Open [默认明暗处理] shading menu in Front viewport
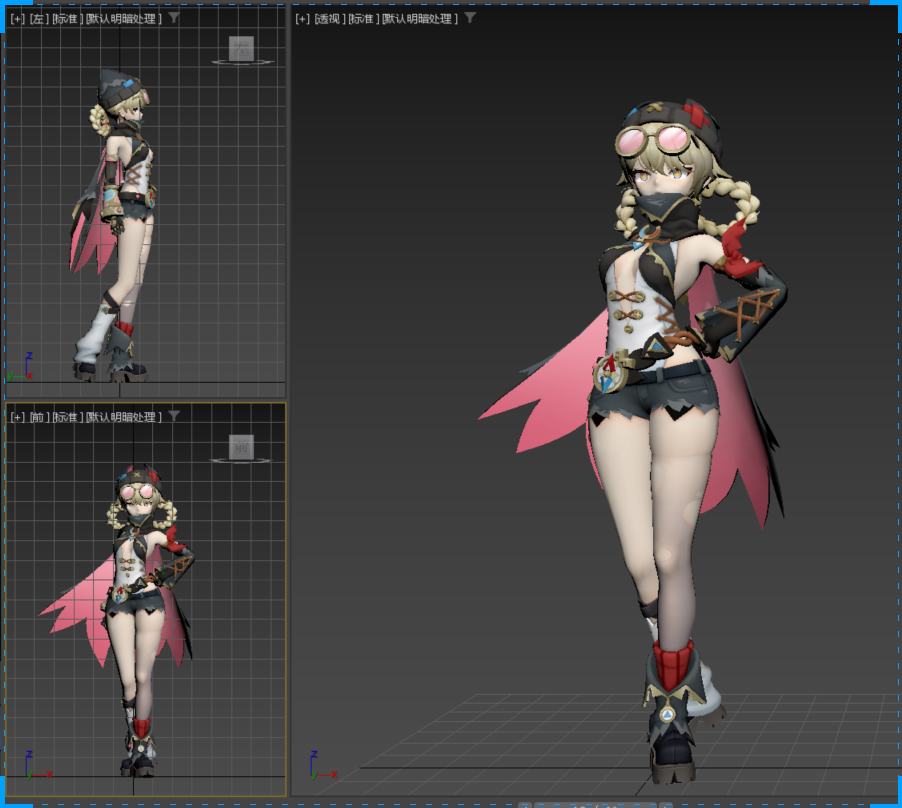902x808 pixels. pos(124,417)
